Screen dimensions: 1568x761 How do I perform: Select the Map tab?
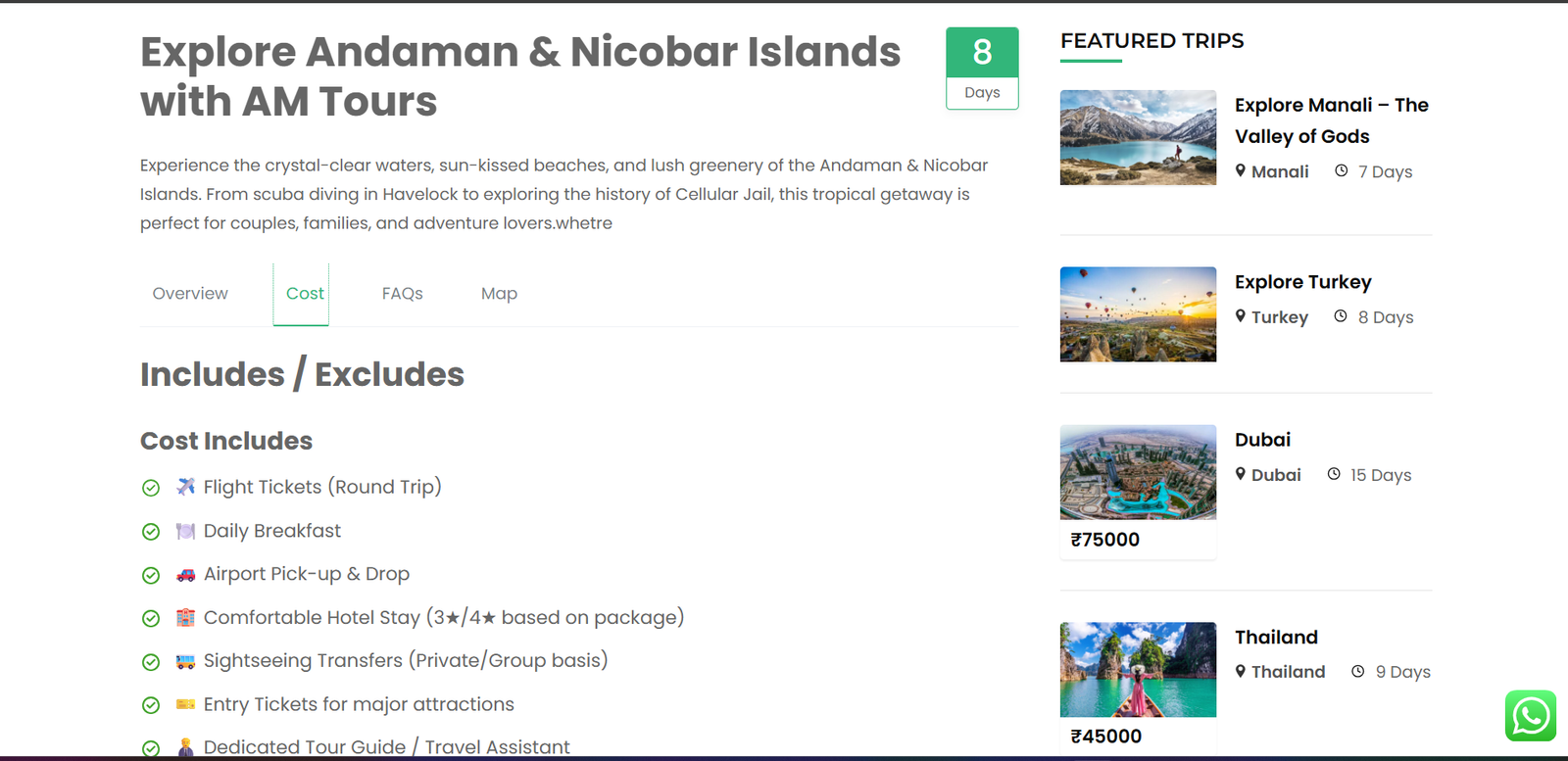[x=499, y=294]
